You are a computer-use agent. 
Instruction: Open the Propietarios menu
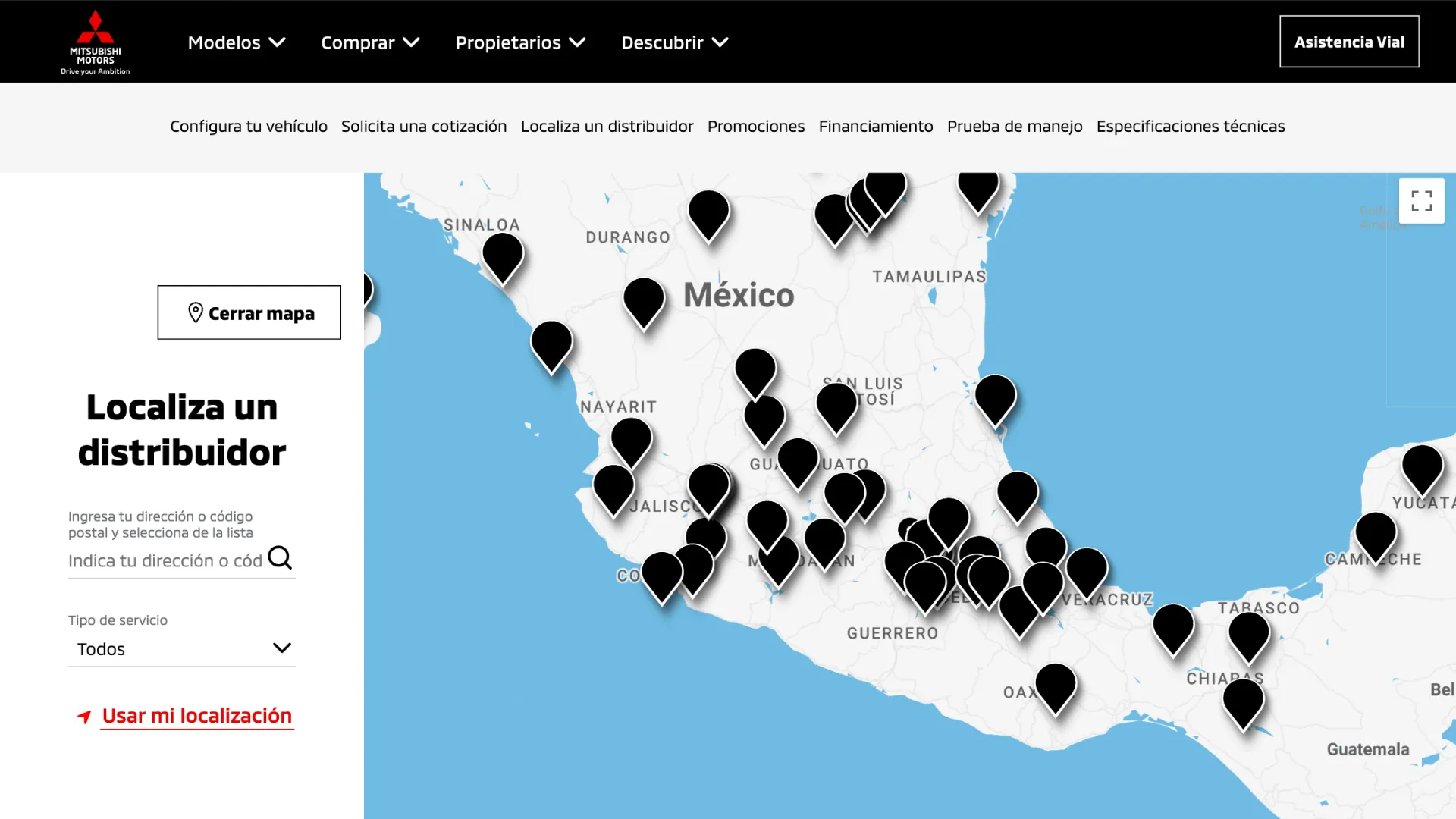click(x=520, y=42)
